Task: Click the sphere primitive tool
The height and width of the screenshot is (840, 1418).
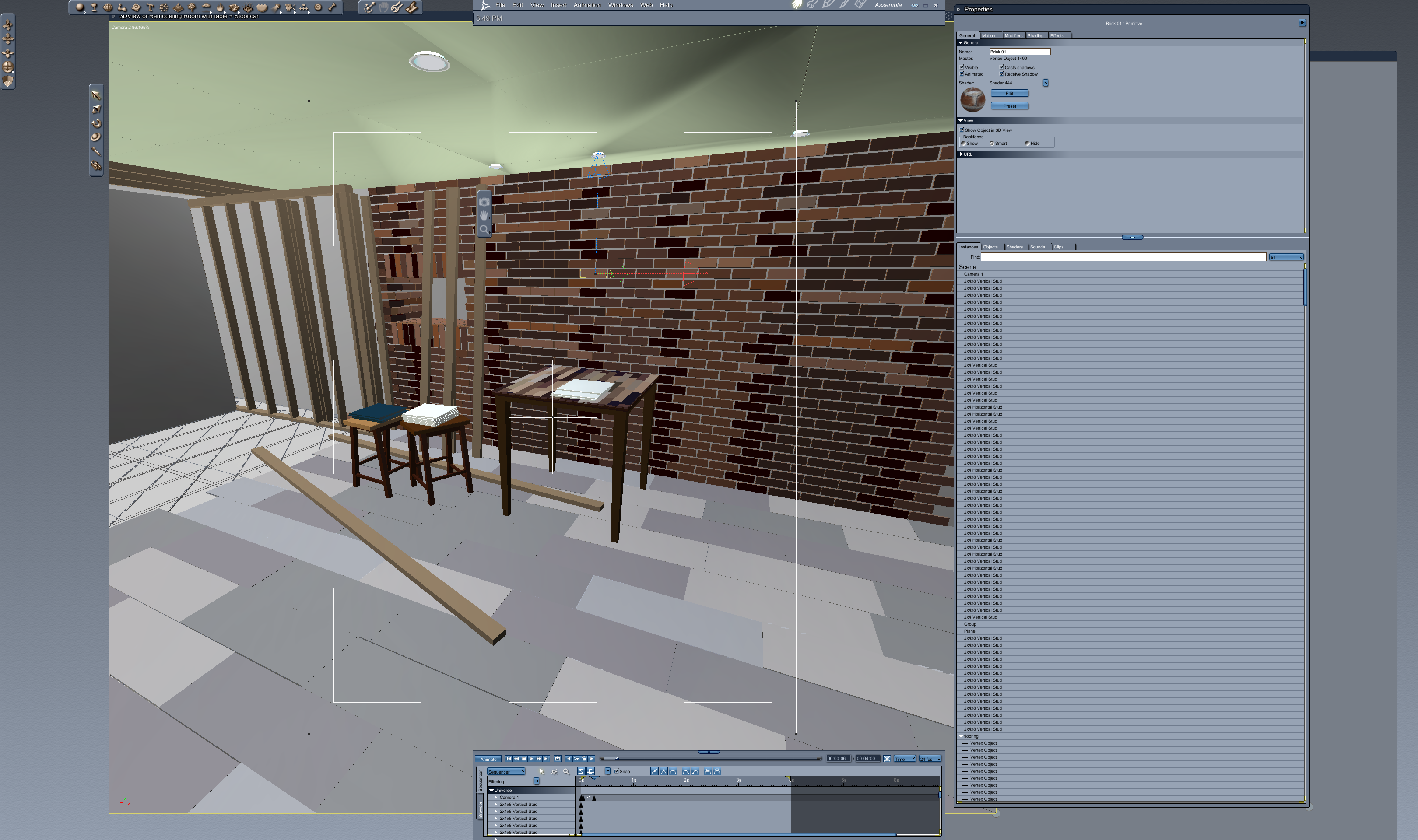Action: coord(79,7)
